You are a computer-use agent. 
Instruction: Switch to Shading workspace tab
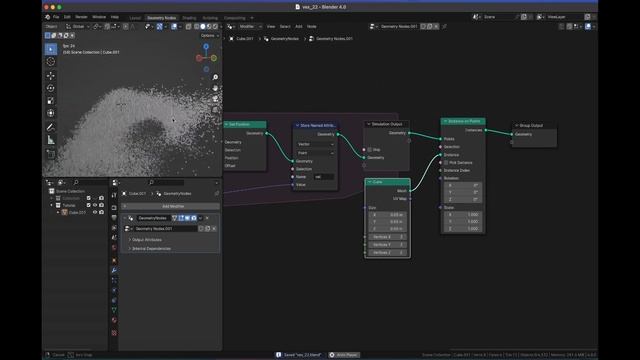(x=189, y=18)
